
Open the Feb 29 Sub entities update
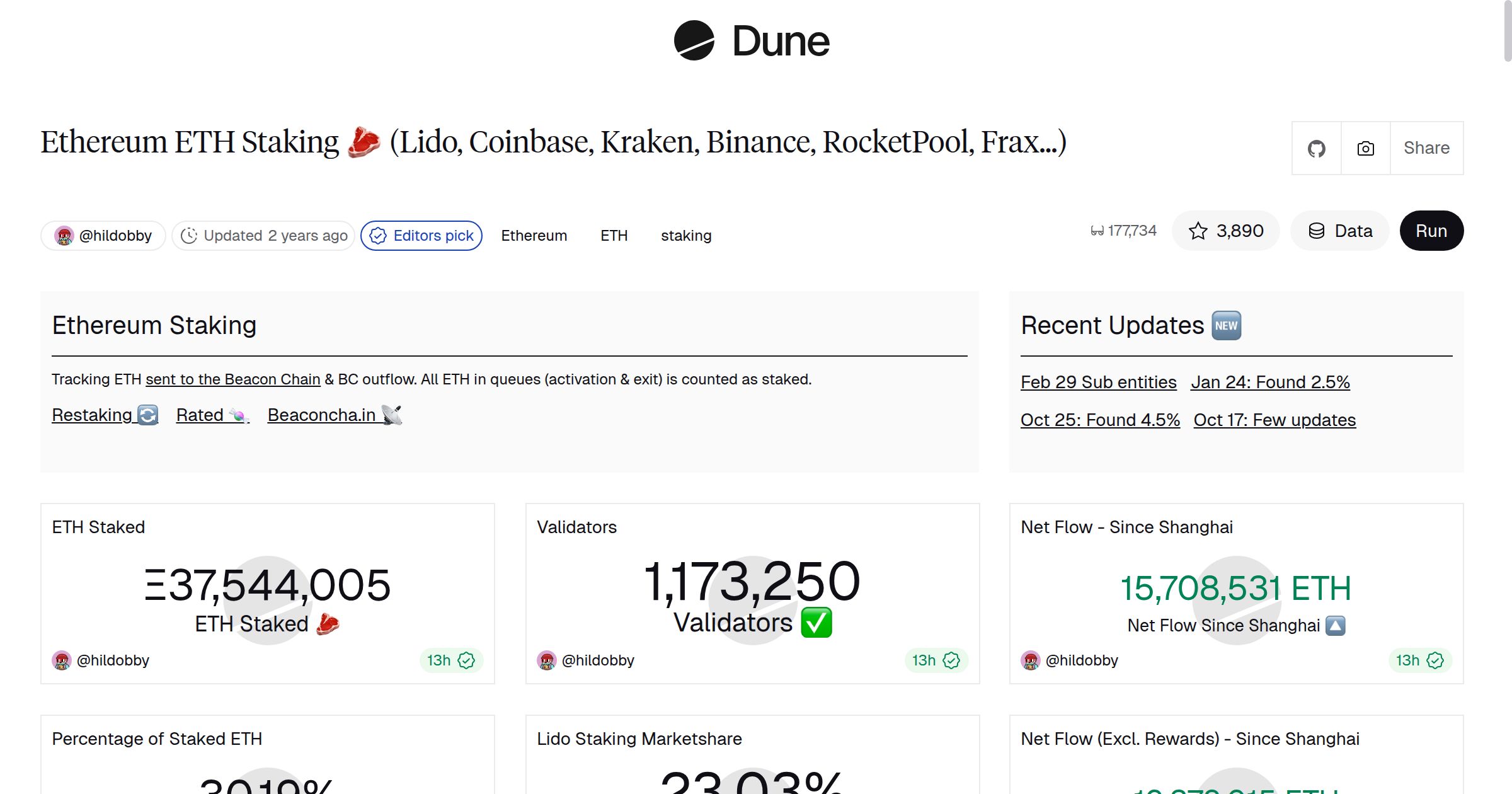pos(1098,382)
